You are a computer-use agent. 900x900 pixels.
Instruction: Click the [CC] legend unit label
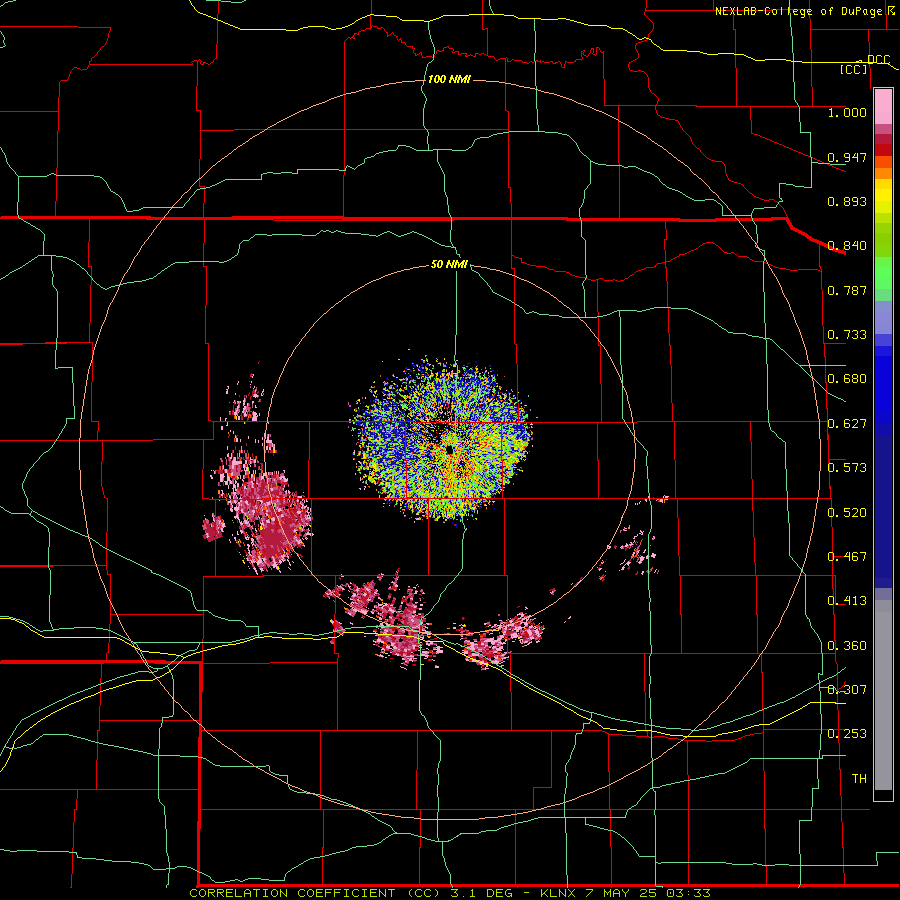(854, 69)
